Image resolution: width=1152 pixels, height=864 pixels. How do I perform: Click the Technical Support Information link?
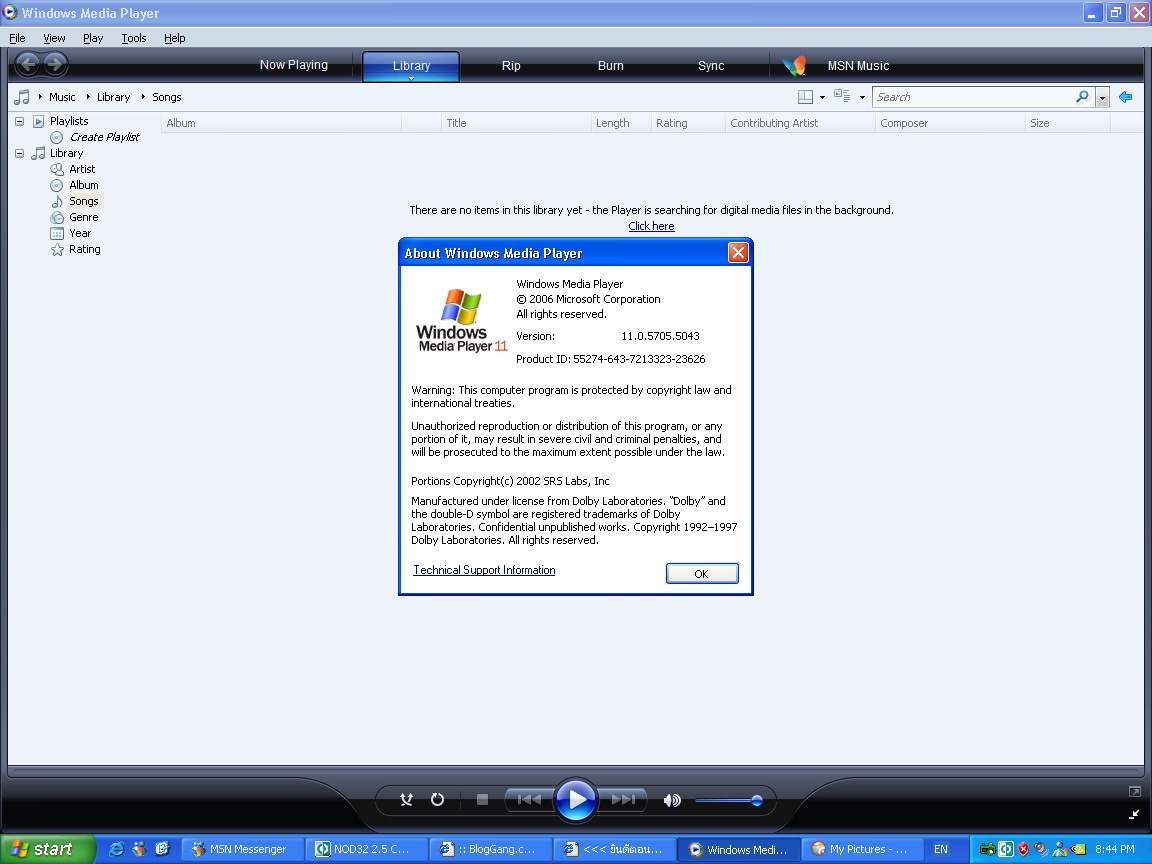tap(483, 569)
